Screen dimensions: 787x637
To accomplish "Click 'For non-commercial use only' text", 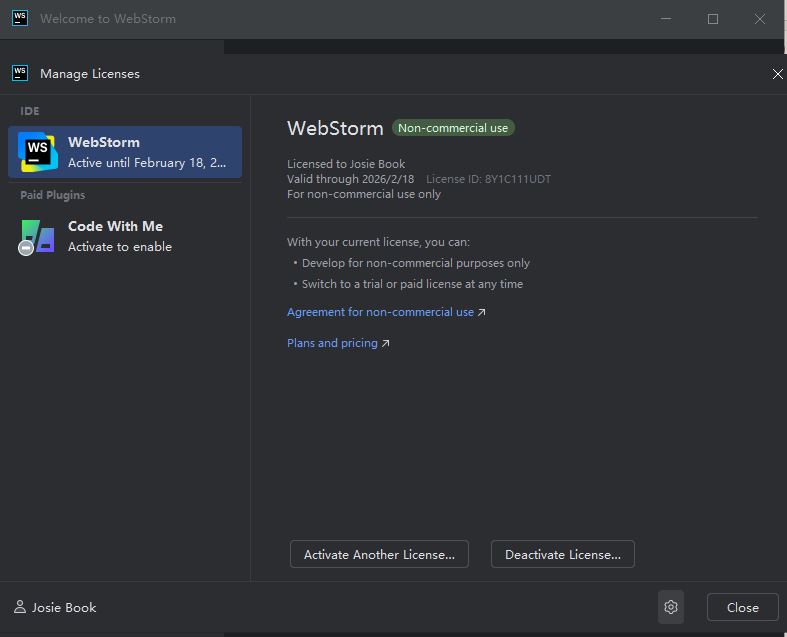I will (x=364, y=194).
